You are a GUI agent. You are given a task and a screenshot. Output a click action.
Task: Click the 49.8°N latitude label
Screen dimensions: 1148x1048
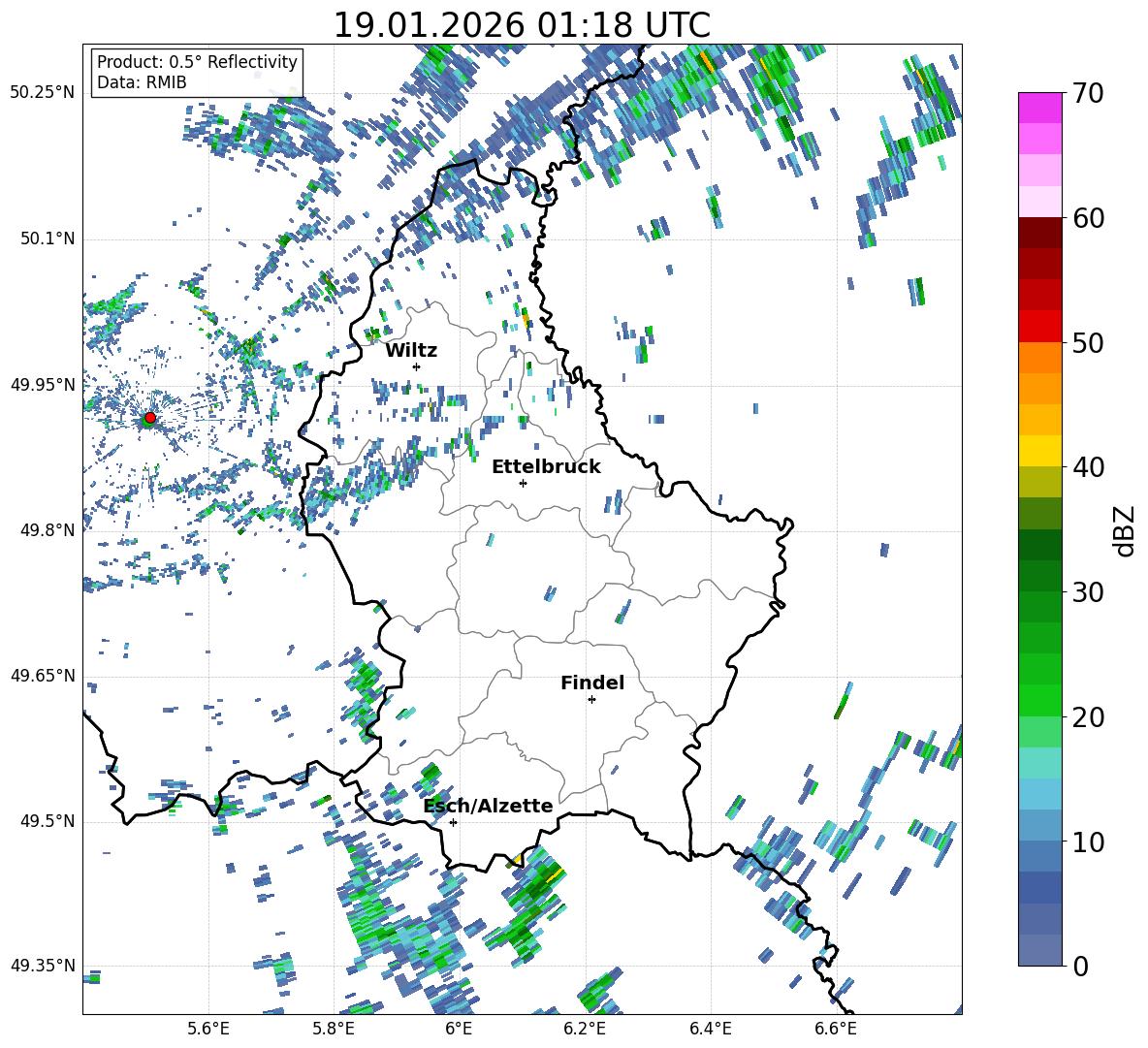47,530
